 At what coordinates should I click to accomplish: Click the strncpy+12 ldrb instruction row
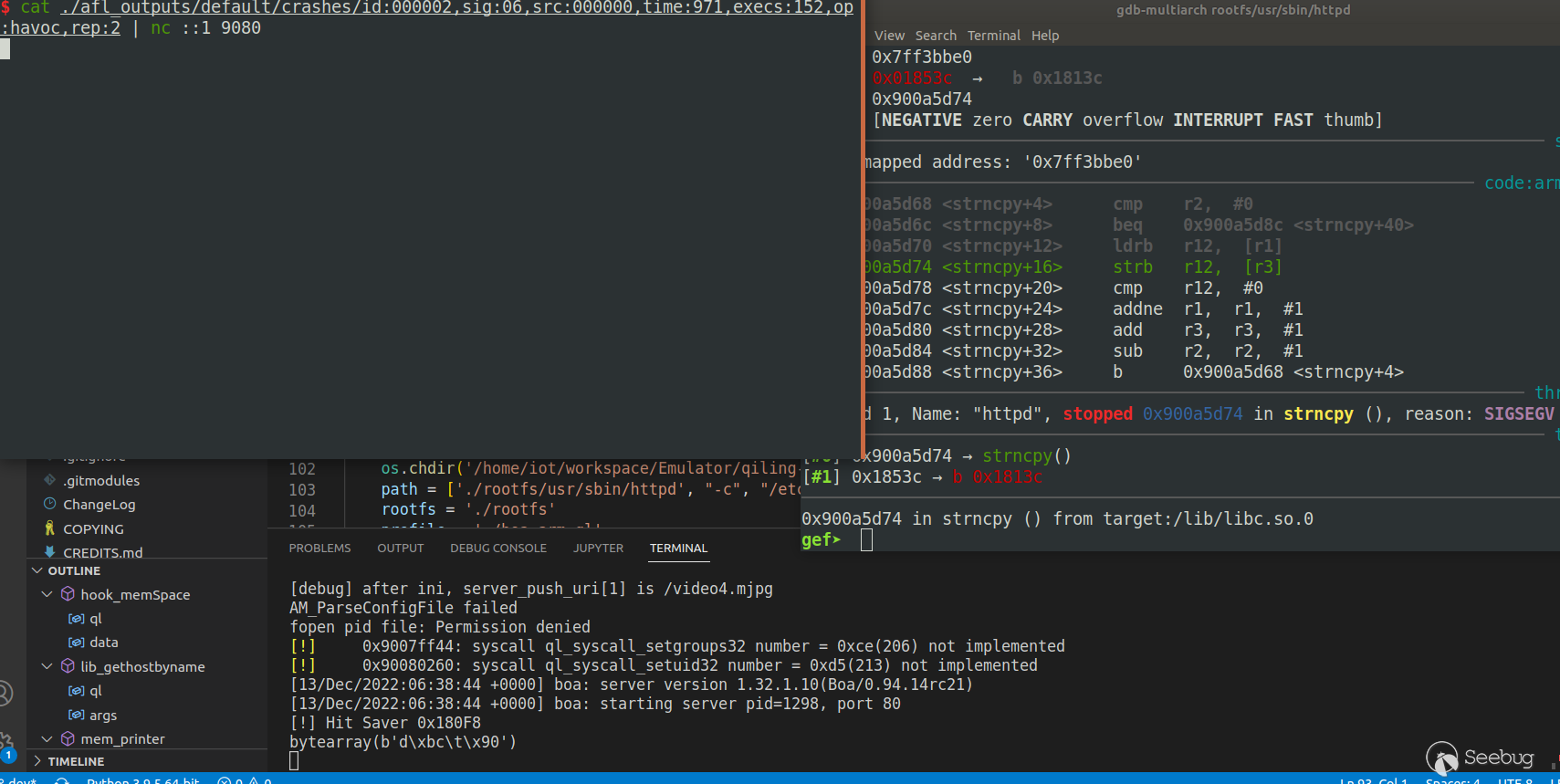[1073, 246]
